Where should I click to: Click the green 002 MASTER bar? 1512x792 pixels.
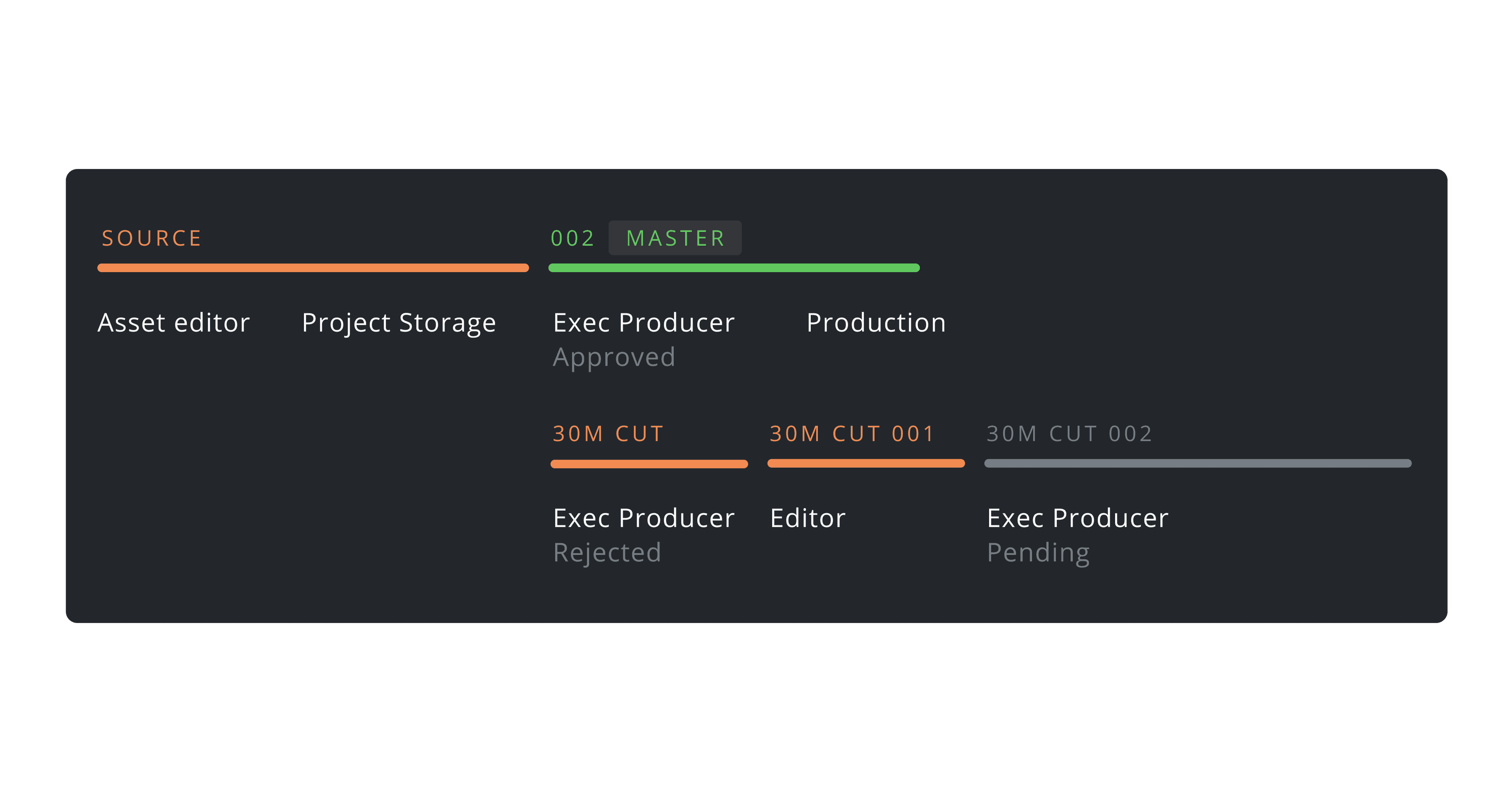(x=734, y=268)
